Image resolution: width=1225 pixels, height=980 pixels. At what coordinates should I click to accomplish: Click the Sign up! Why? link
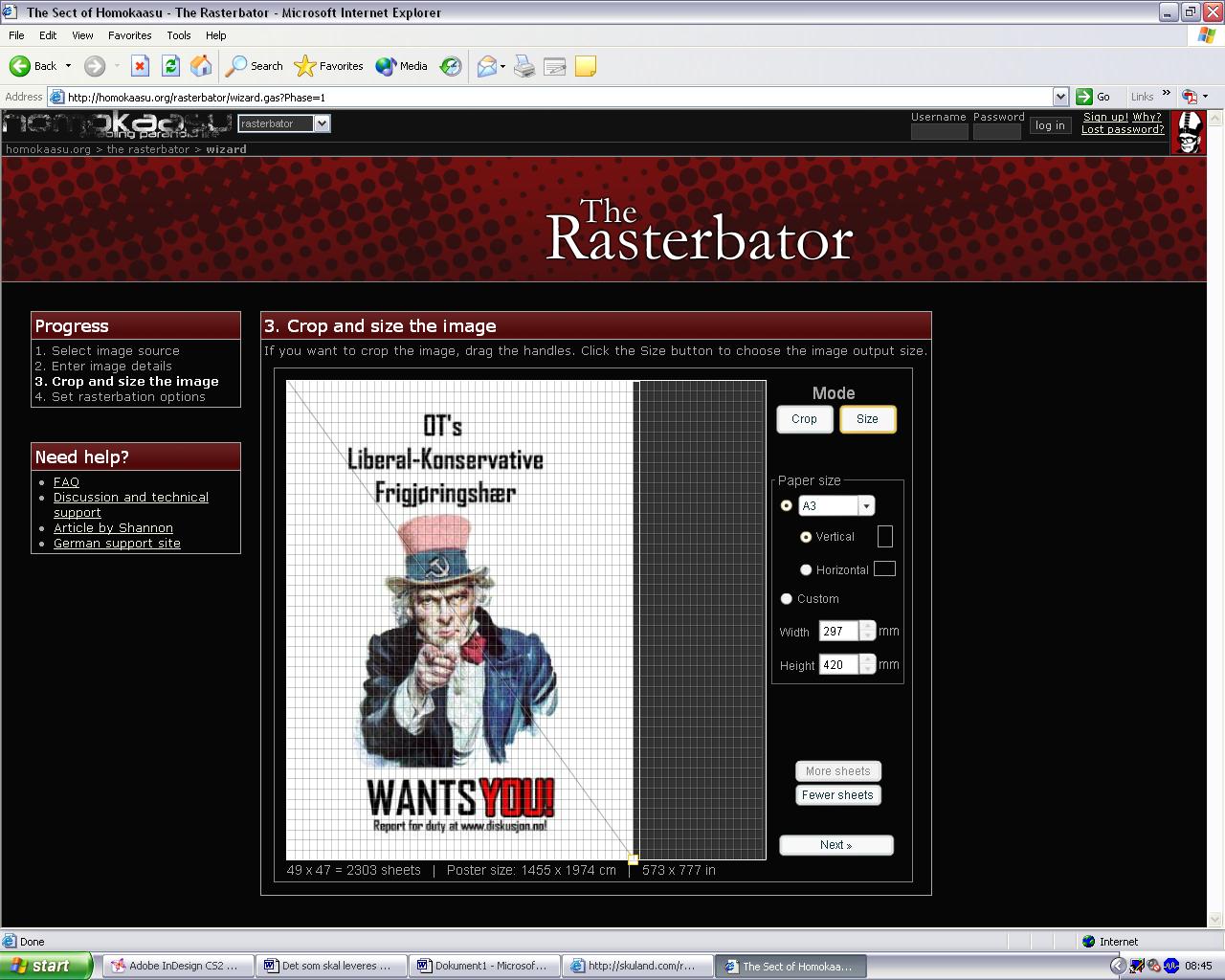click(1122, 117)
